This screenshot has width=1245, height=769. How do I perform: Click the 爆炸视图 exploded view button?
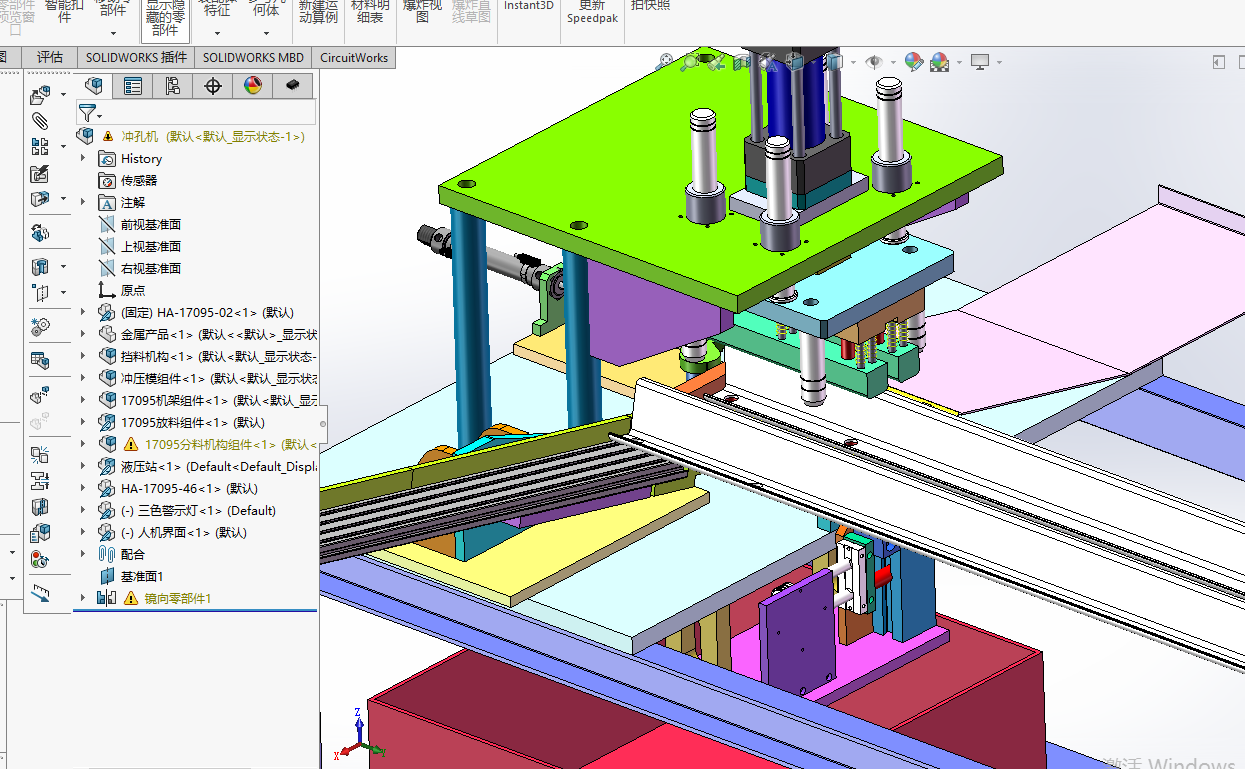click(x=422, y=12)
